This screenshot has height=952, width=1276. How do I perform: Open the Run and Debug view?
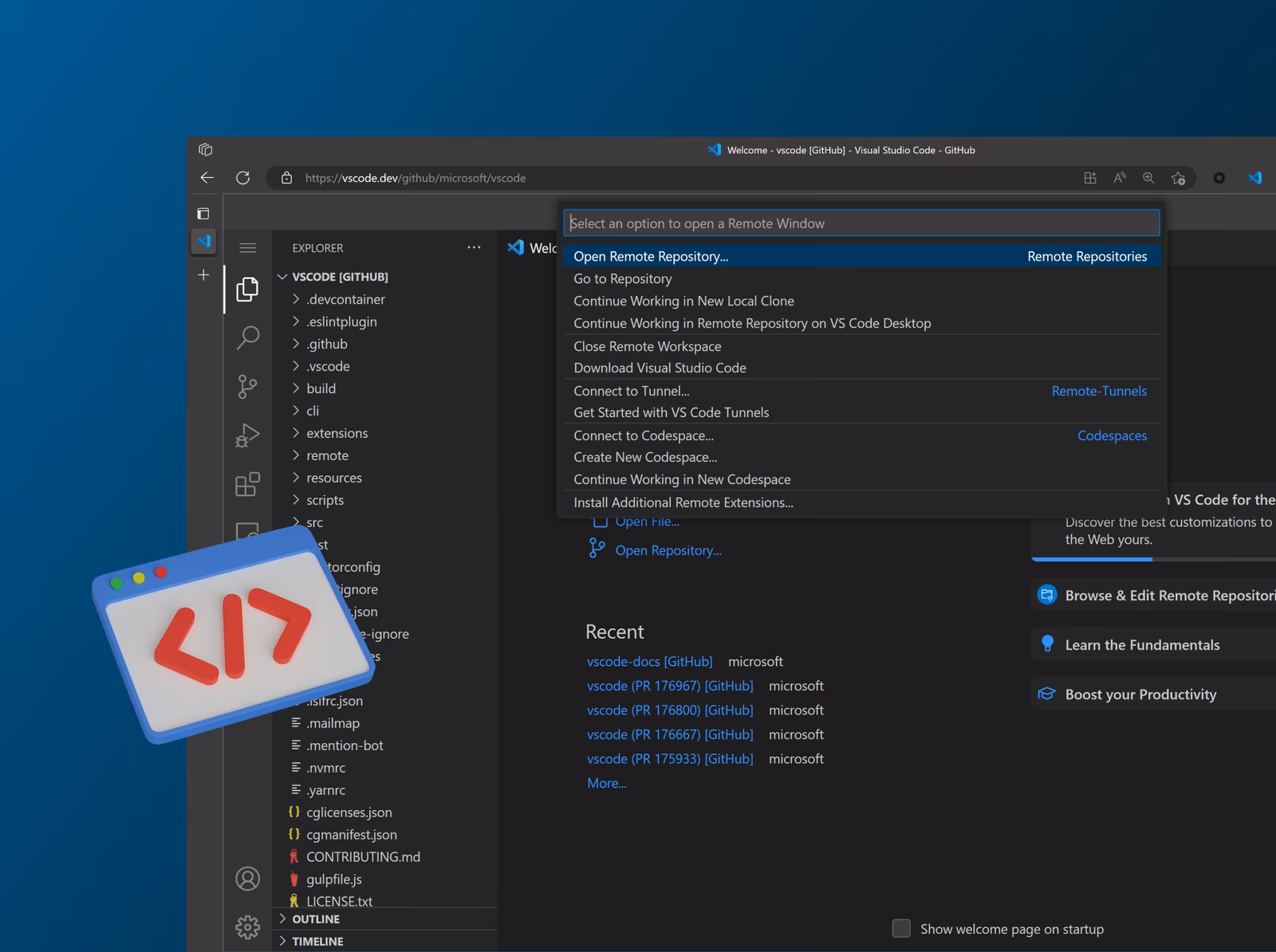click(247, 435)
